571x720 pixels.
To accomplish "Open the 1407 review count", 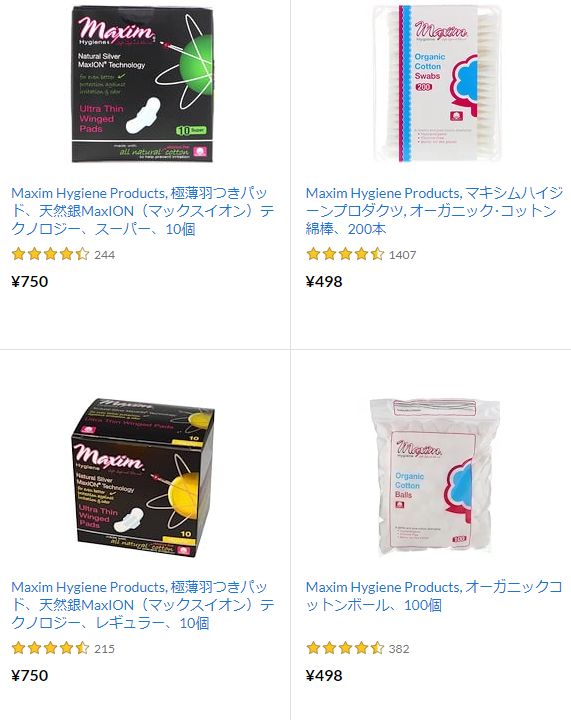I will coord(403,255).
